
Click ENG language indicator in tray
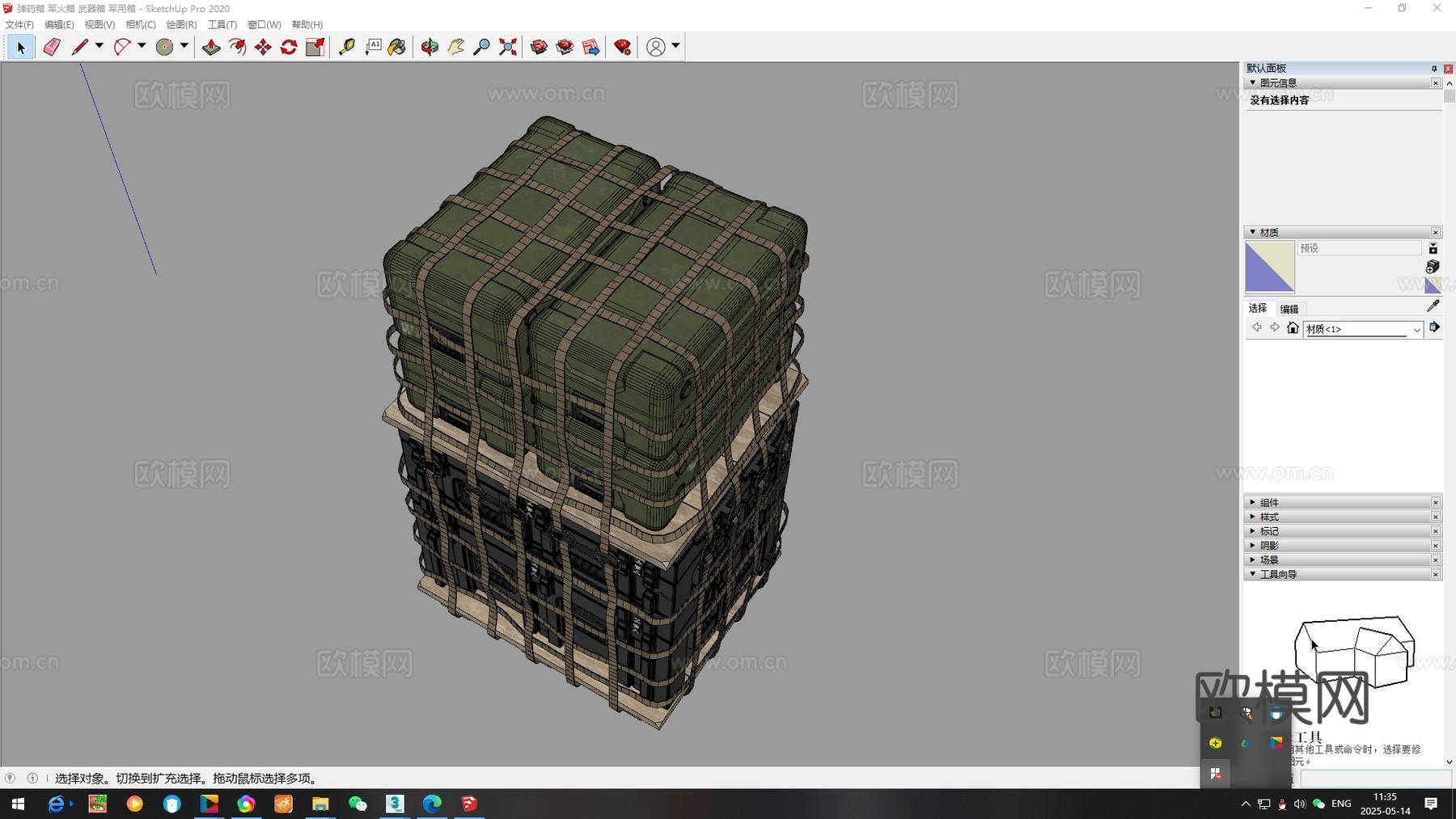[x=1341, y=804]
